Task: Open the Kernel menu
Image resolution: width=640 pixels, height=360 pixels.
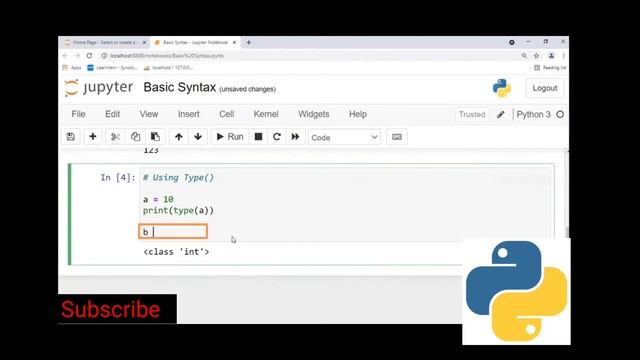Action: coord(266,114)
